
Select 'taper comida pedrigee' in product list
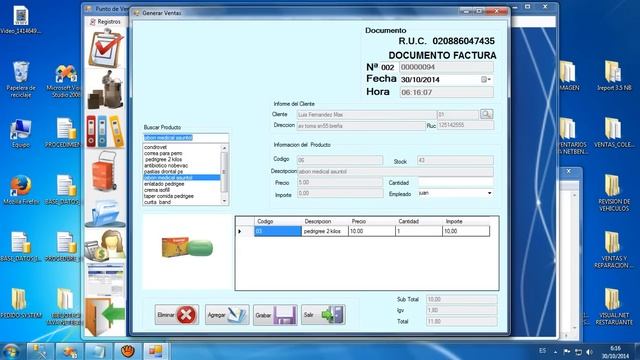click(x=169, y=196)
